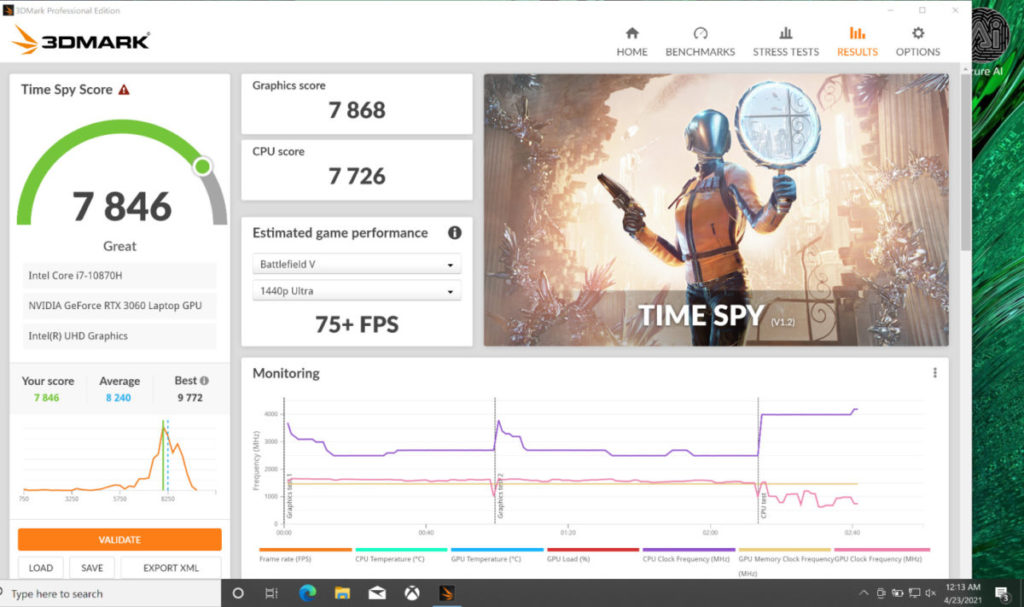This screenshot has height=607, width=1024.
Task: Click the Time Spy preview image
Action: [x=716, y=210]
